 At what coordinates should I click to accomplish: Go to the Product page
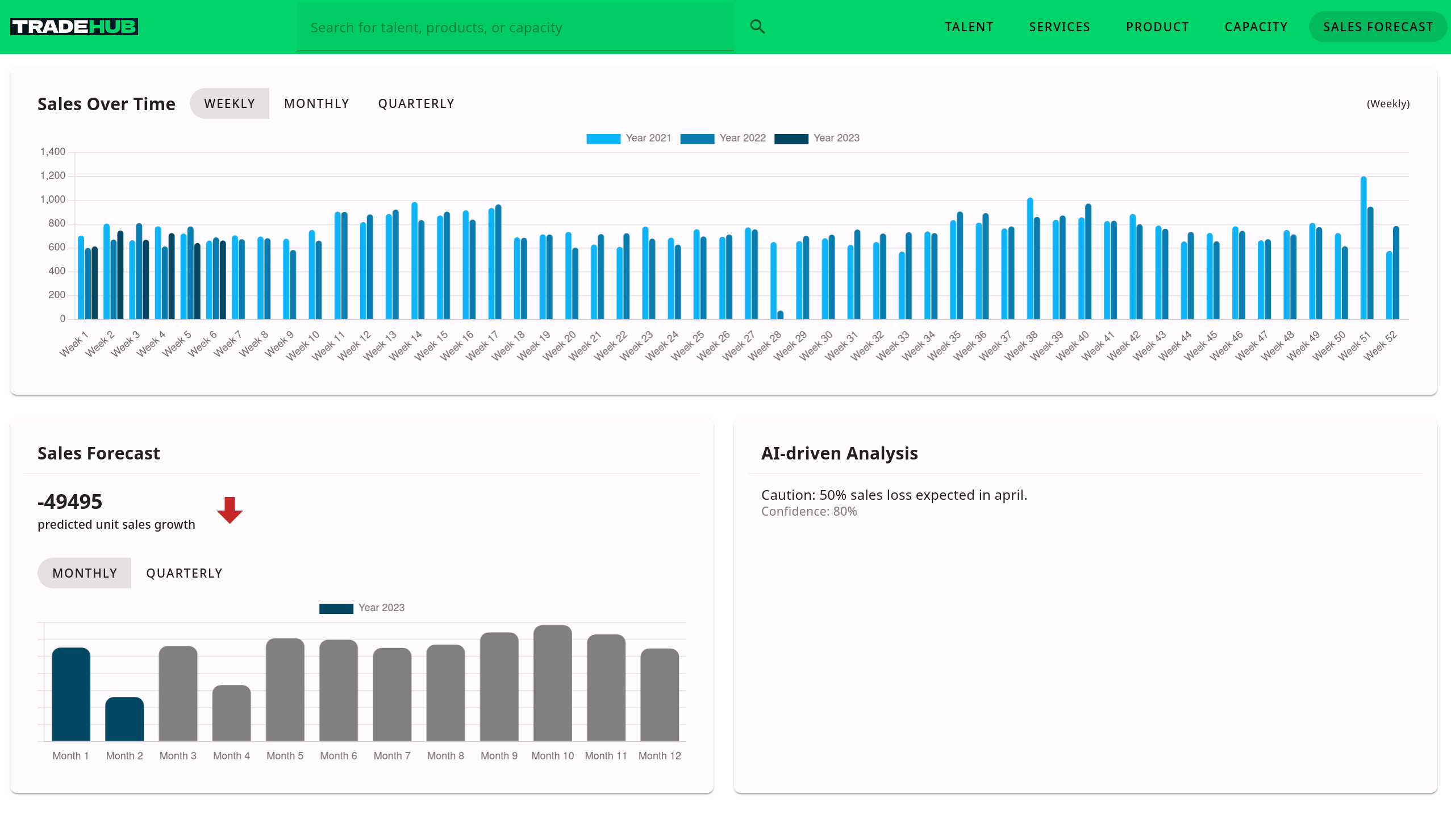pos(1157,27)
